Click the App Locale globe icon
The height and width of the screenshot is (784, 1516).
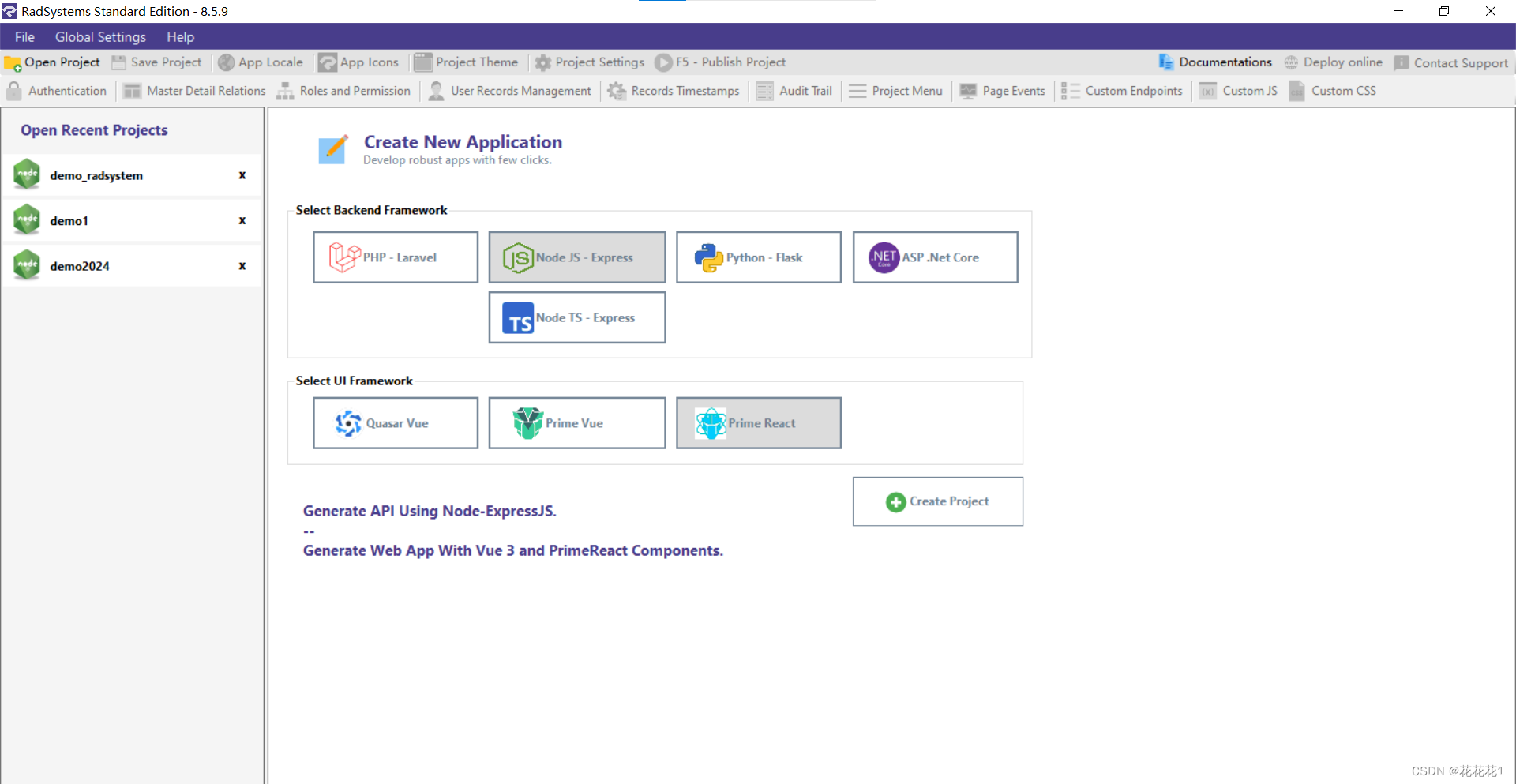tap(227, 62)
